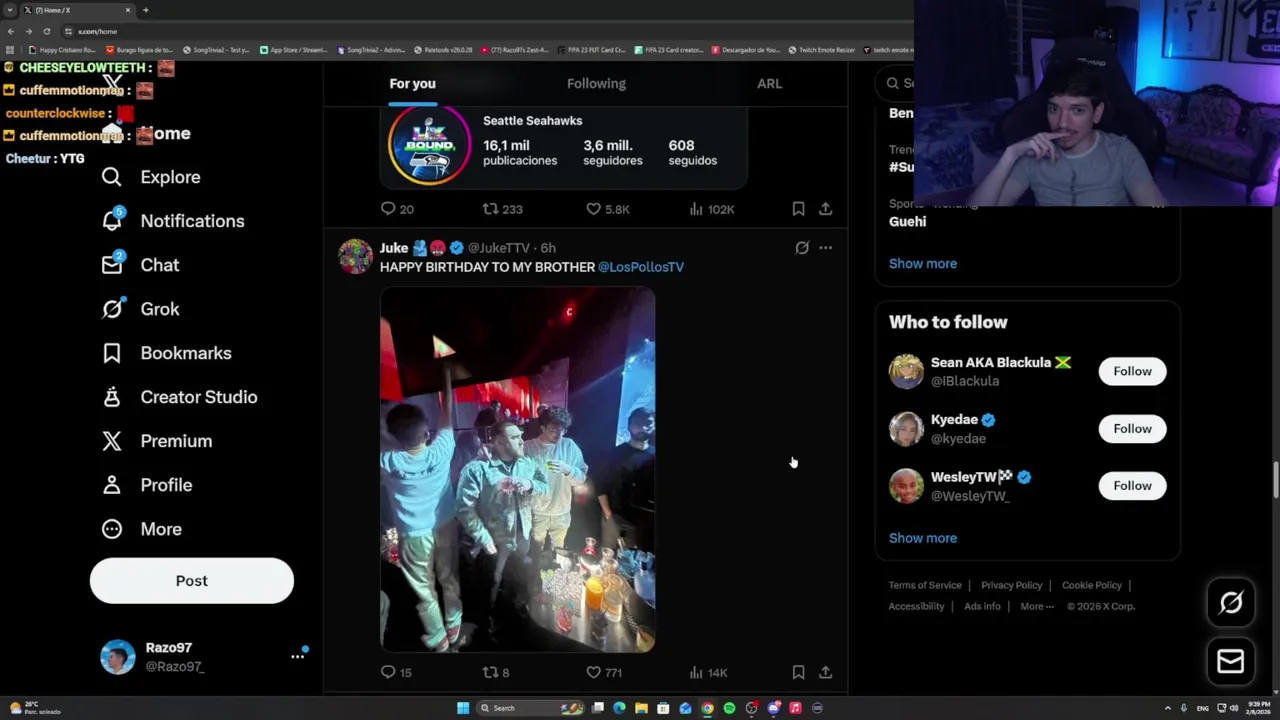The width and height of the screenshot is (1280, 720).
Task: Bookmark the Seattle Seahawks post
Action: [798, 209]
